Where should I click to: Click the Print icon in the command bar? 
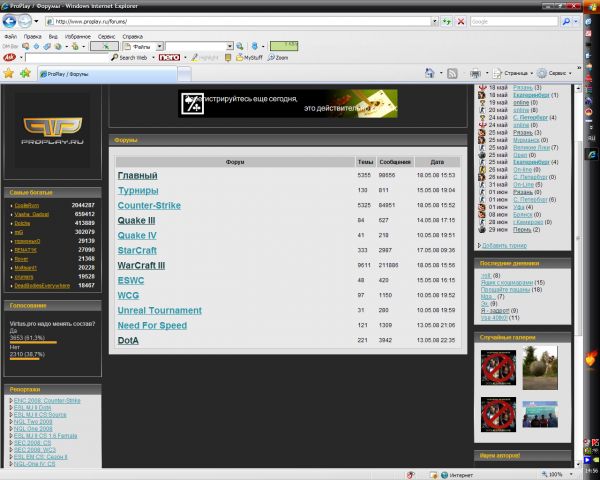pyautogui.click(x=475, y=73)
